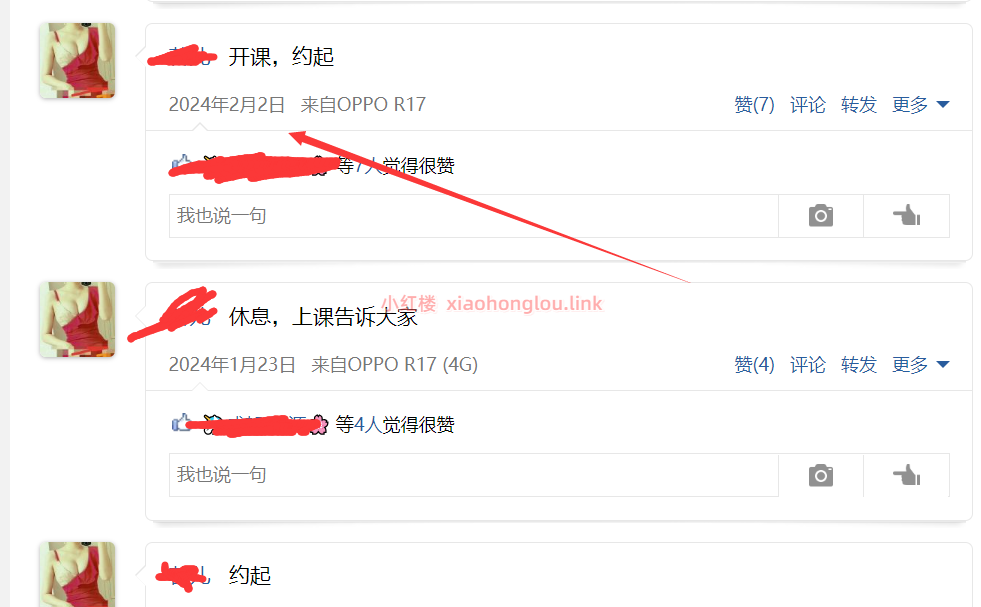Click camera icon in Feb 2 post comment box
This screenshot has width=981, height=607.
(821, 215)
